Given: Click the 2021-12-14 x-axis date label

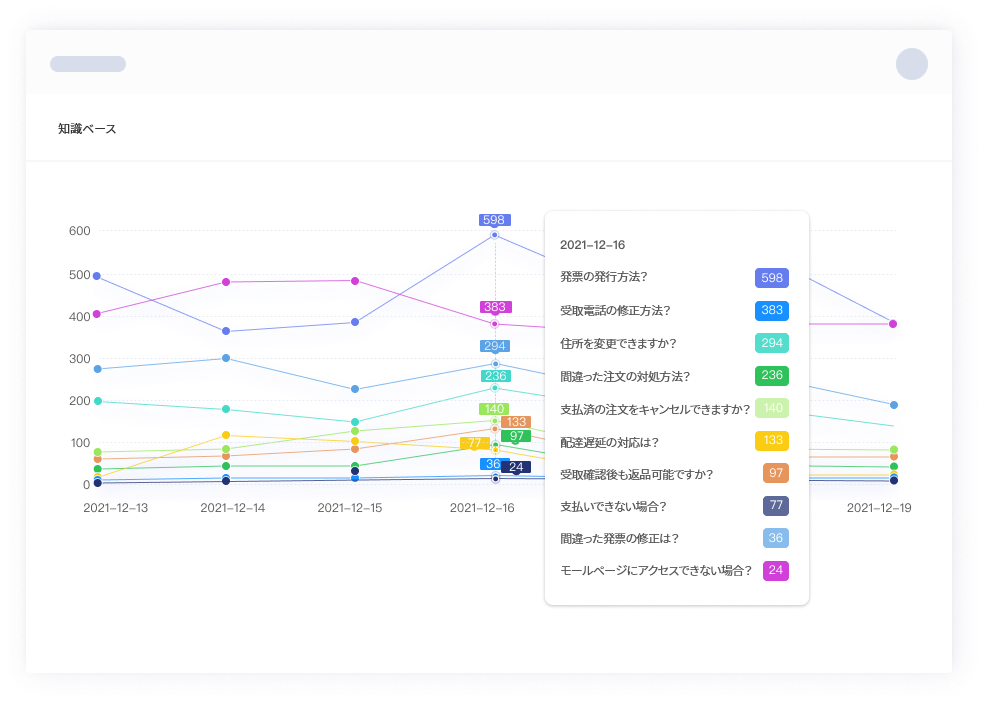Looking at the screenshot, I should pyautogui.click(x=233, y=508).
